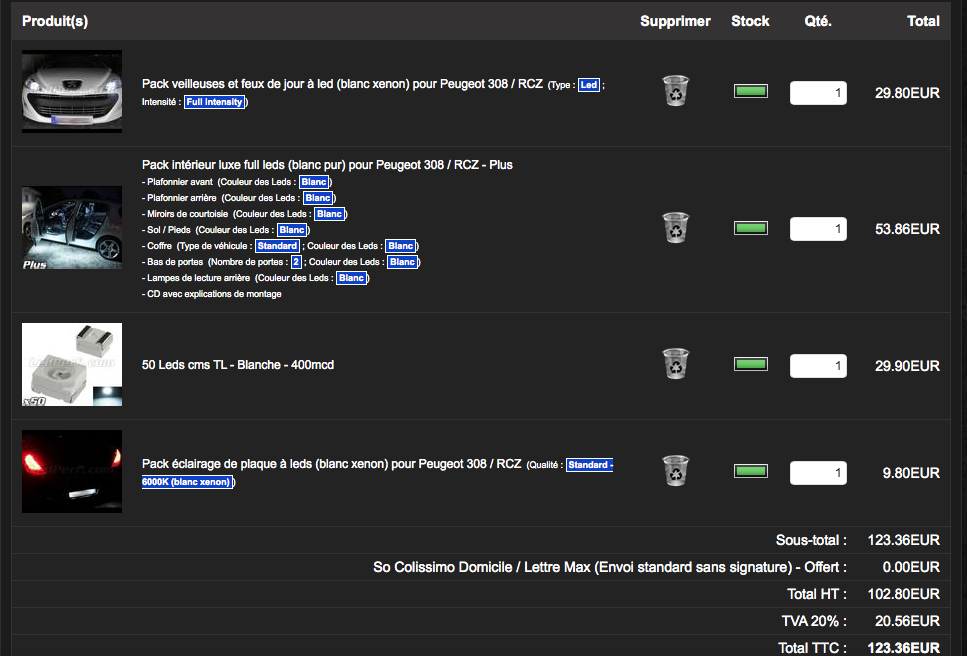Viewport: 967px width, 656px height.
Task: Edit quantity field for Pack veilleuses
Action: 817,93
